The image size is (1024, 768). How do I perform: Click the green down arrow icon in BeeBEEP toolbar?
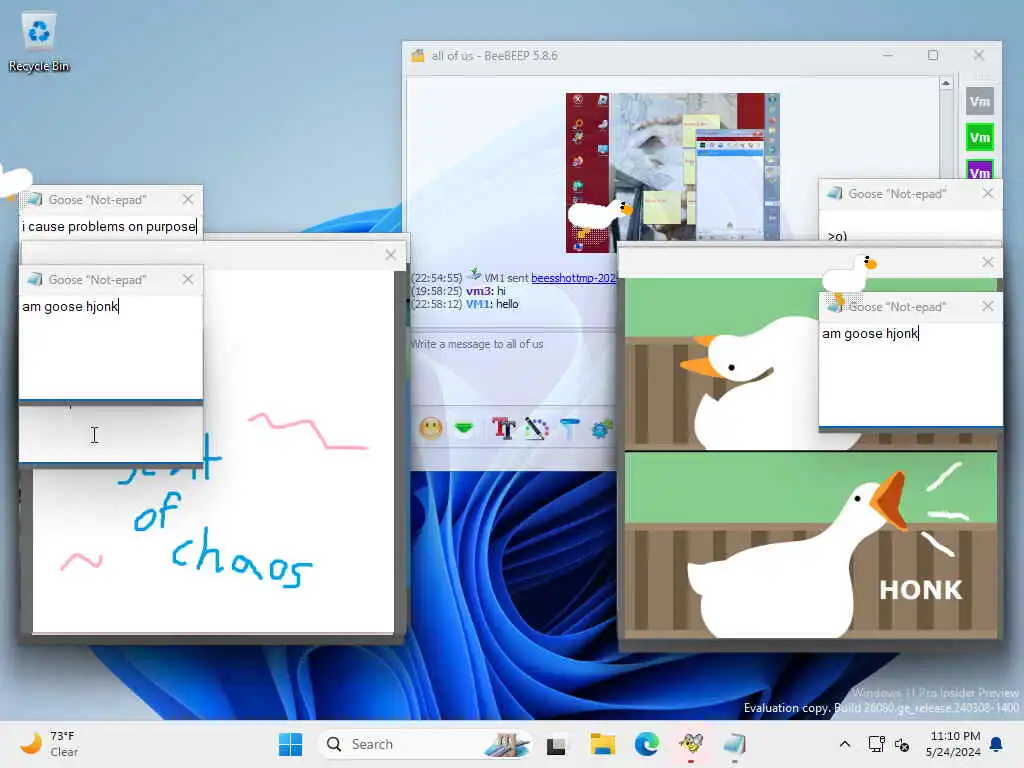coord(464,428)
